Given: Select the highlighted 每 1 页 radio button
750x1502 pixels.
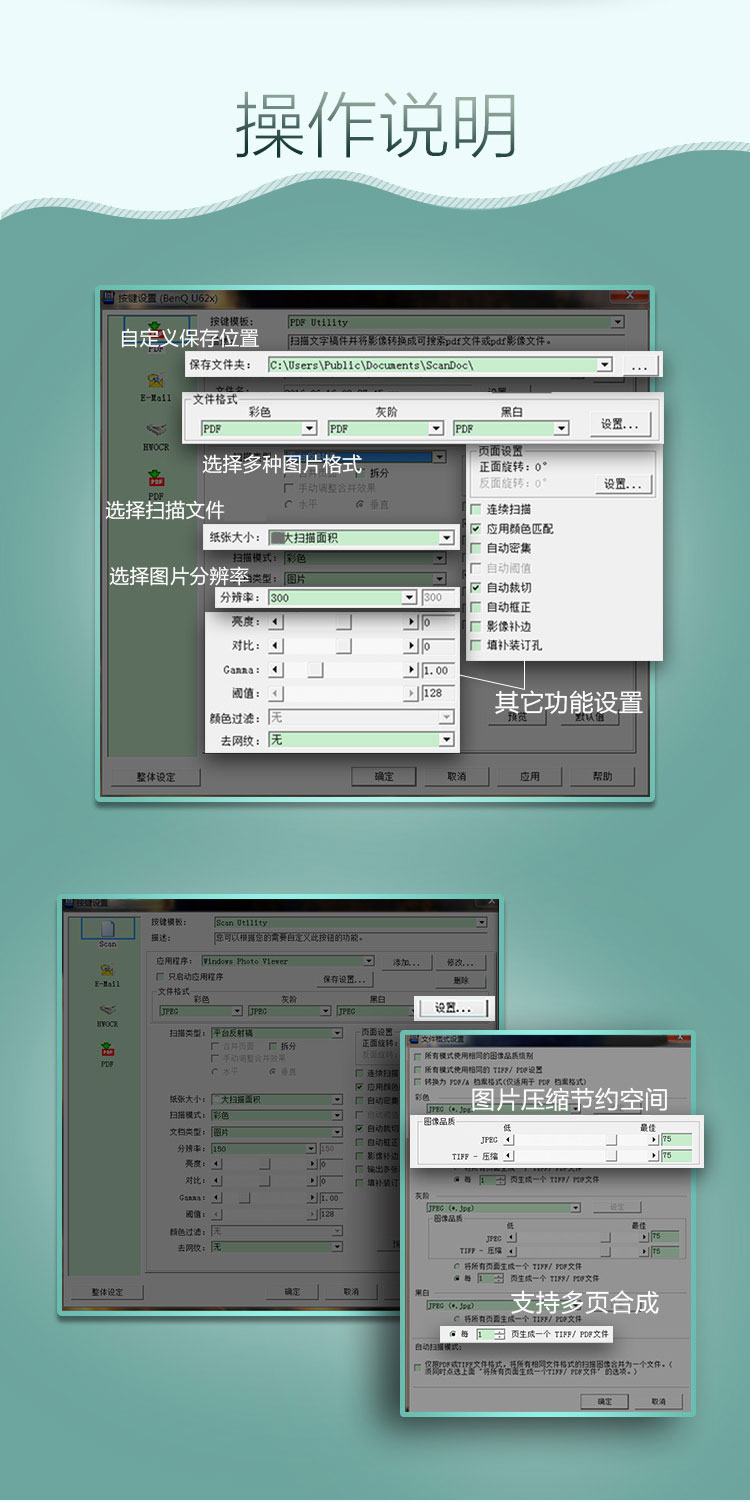Looking at the screenshot, I should tap(452, 1334).
